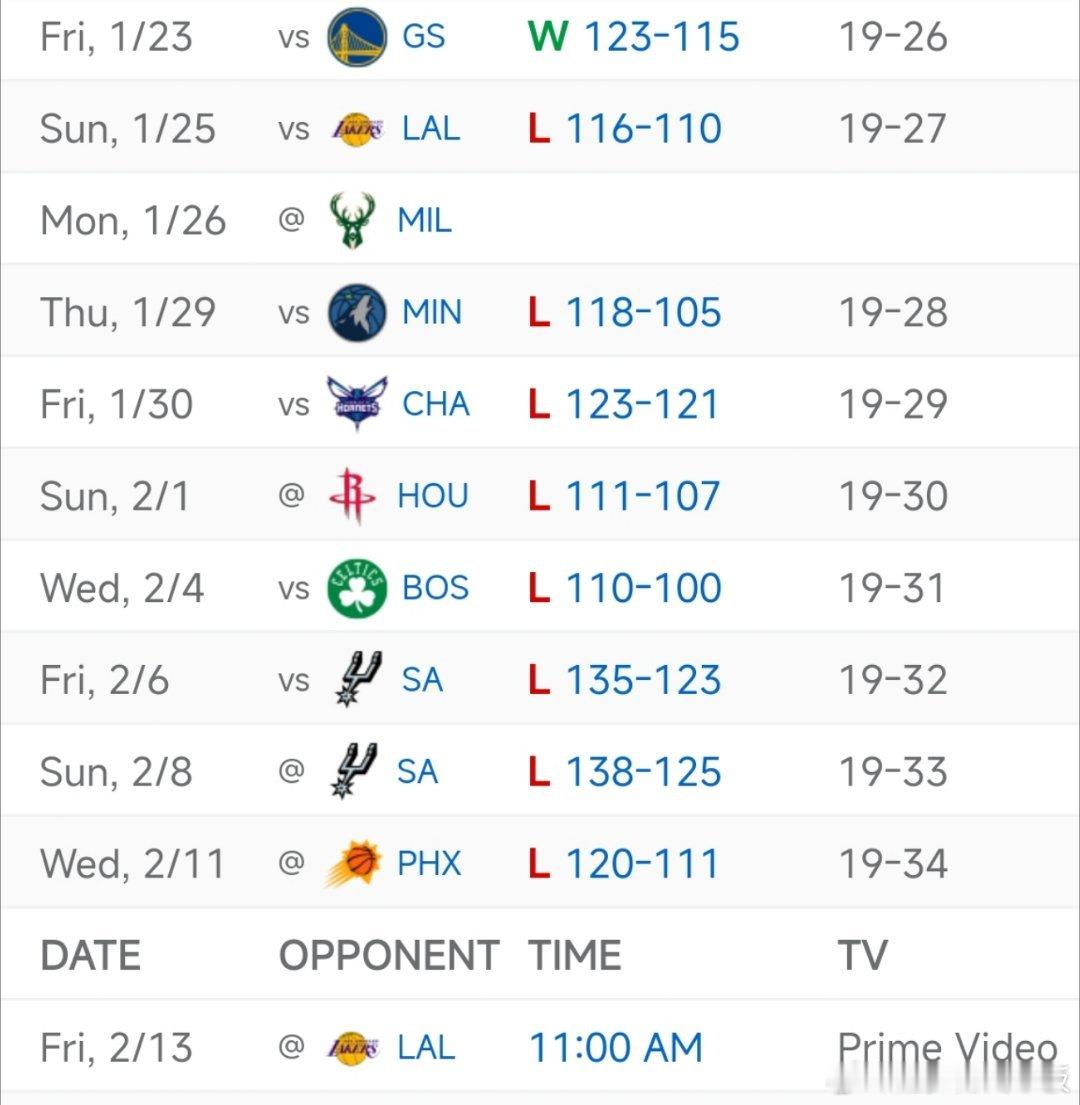Click the Phoenix Suns logo
The image size is (1080, 1105).
point(352,863)
